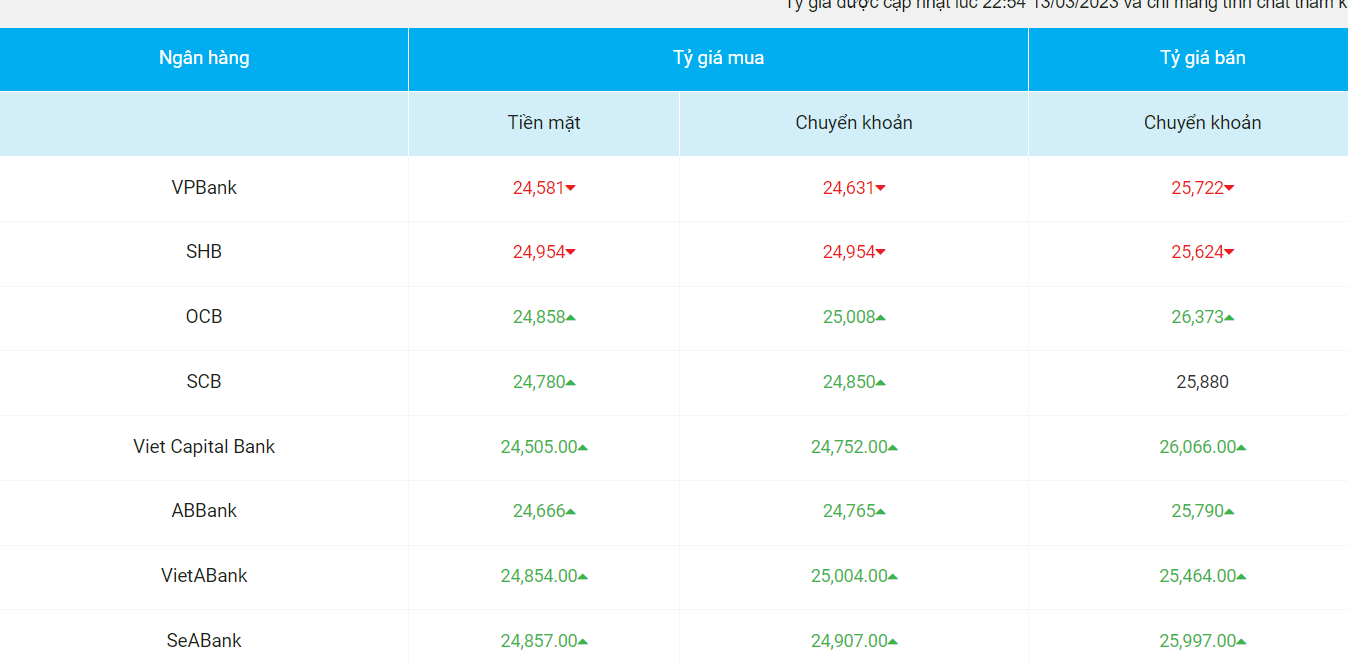The height and width of the screenshot is (666, 1348).
Task: Click ABBank cash buy rate 24,666
Action: pos(539,511)
